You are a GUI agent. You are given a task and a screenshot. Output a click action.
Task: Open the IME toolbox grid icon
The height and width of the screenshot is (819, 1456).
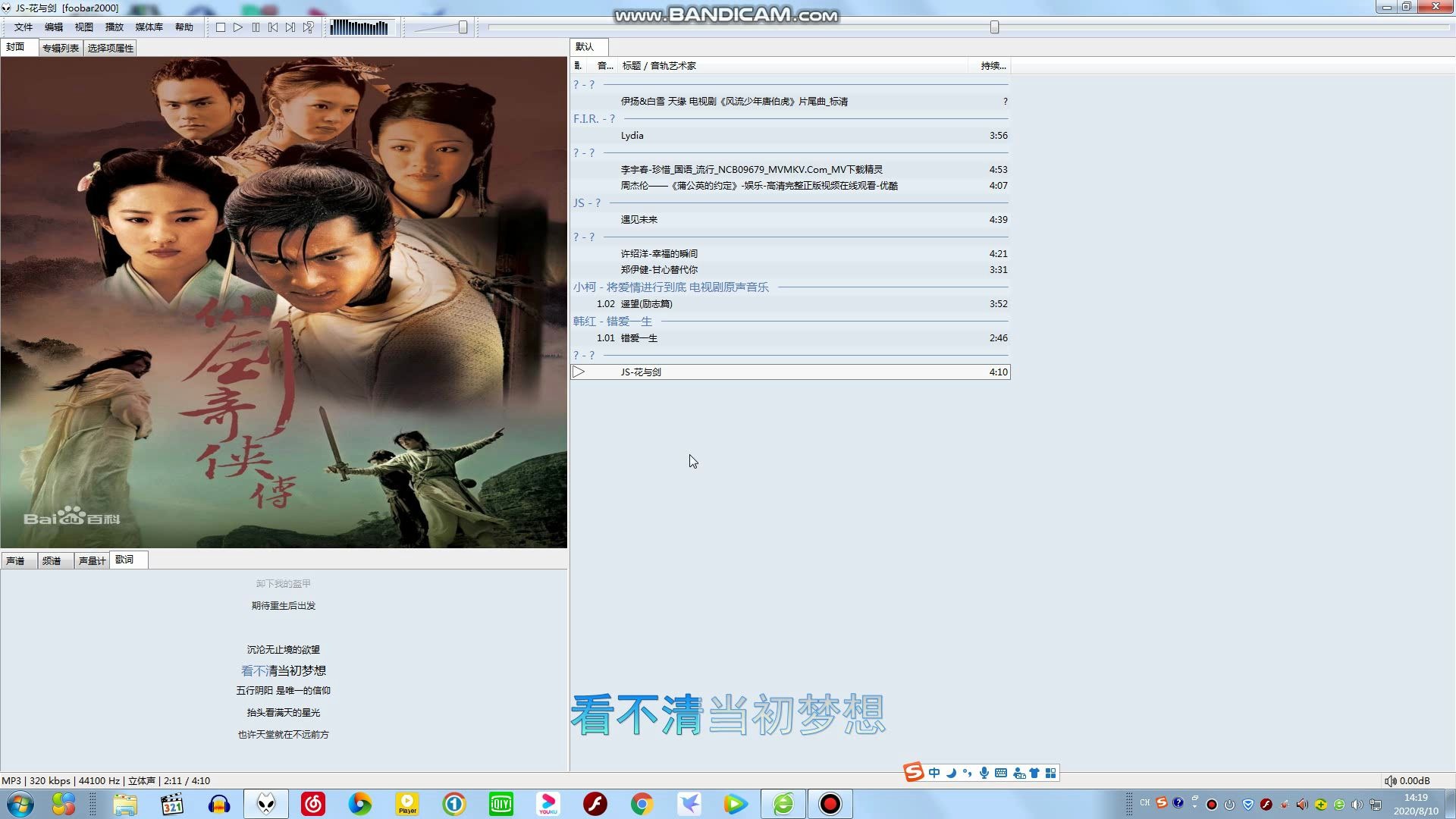(x=1051, y=773)
